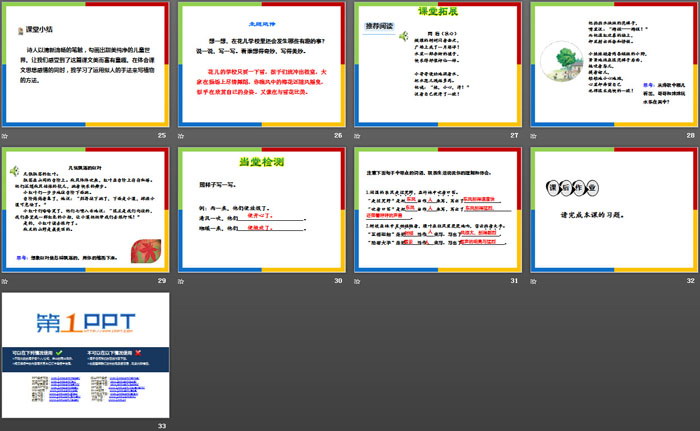Click slide number 26 label
This screenshot has height=431, width=700.
click(338, 135)
